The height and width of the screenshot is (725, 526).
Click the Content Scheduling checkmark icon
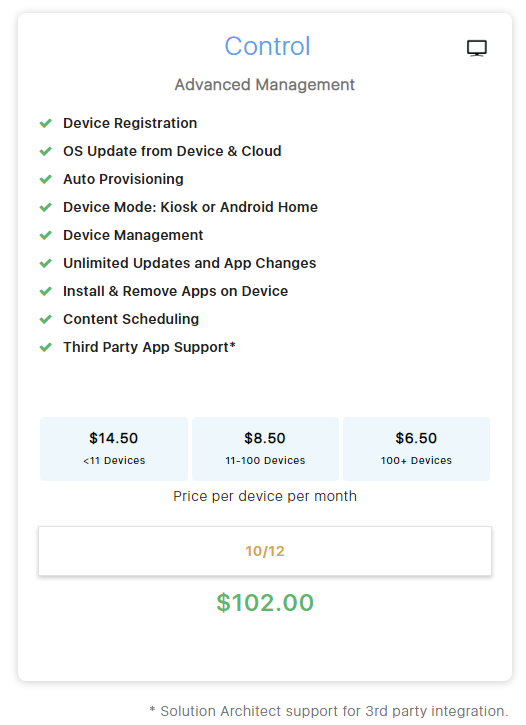(x=46, y=319)
